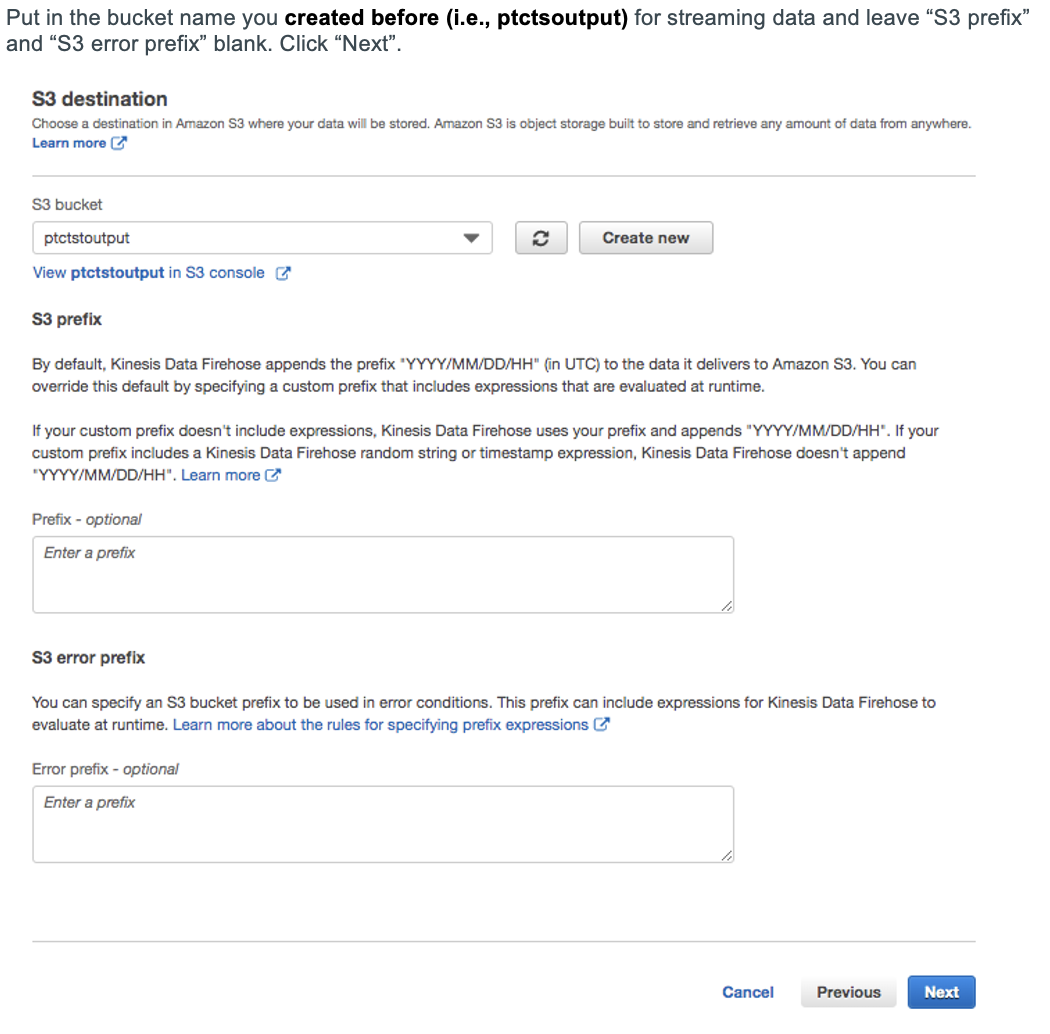The height and width of the screenshot is (1034, 1050).
Task: Focus the Error prefix optional text field
Action: point(383,825)
